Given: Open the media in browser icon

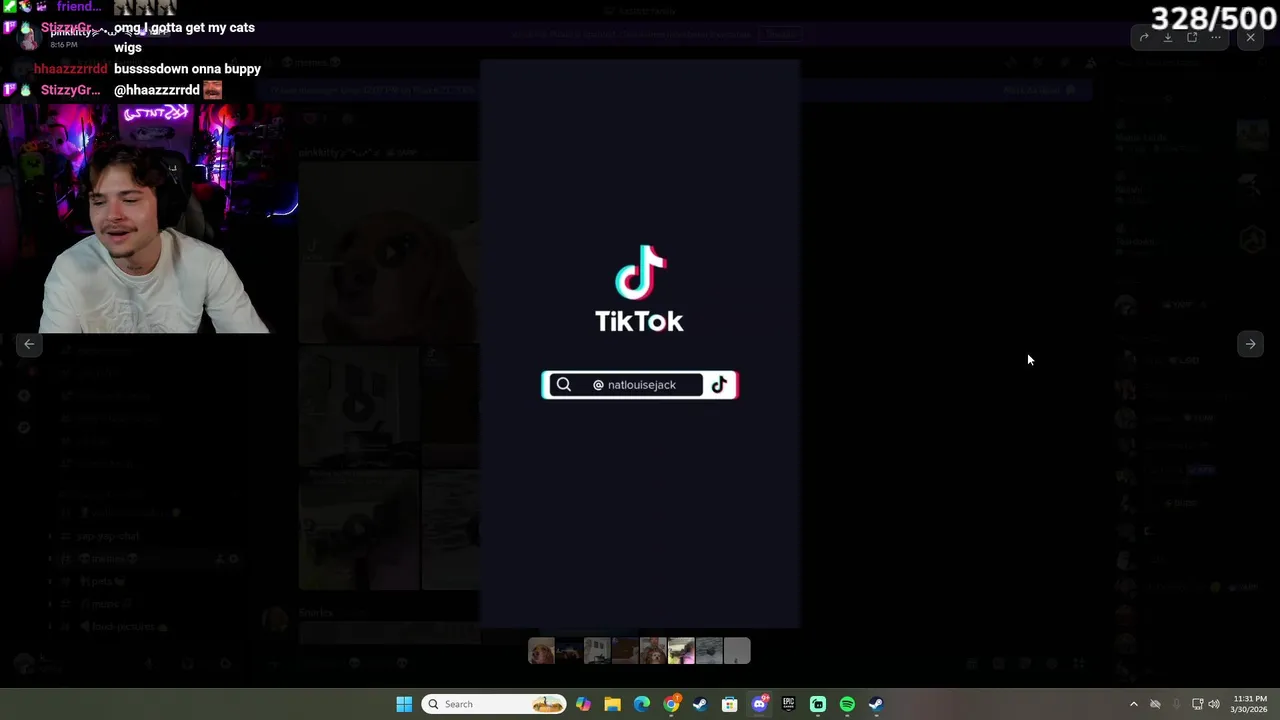Looking at the screenshot, I should coord(1192,38).
